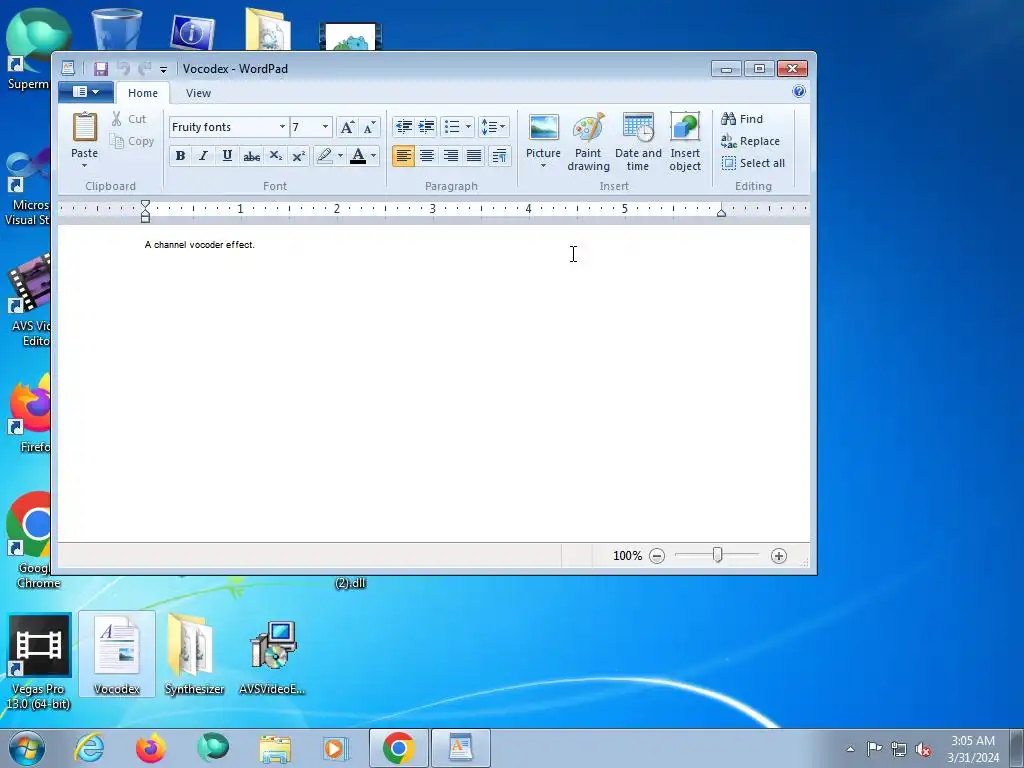Show hidden tray icons arrow

click(x=850, y=749)
